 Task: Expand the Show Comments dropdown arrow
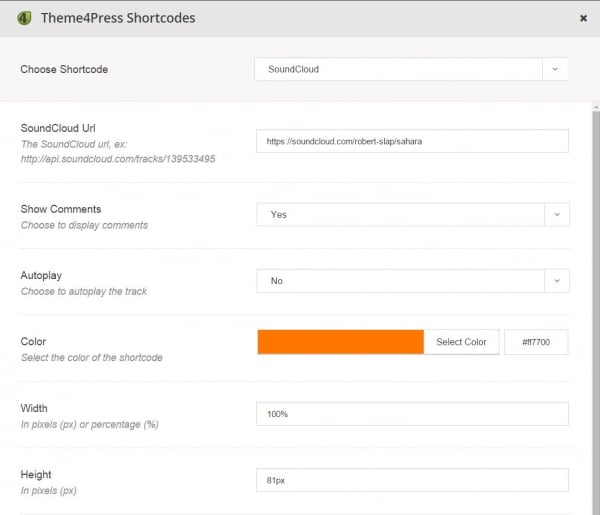tap(557, 215)
